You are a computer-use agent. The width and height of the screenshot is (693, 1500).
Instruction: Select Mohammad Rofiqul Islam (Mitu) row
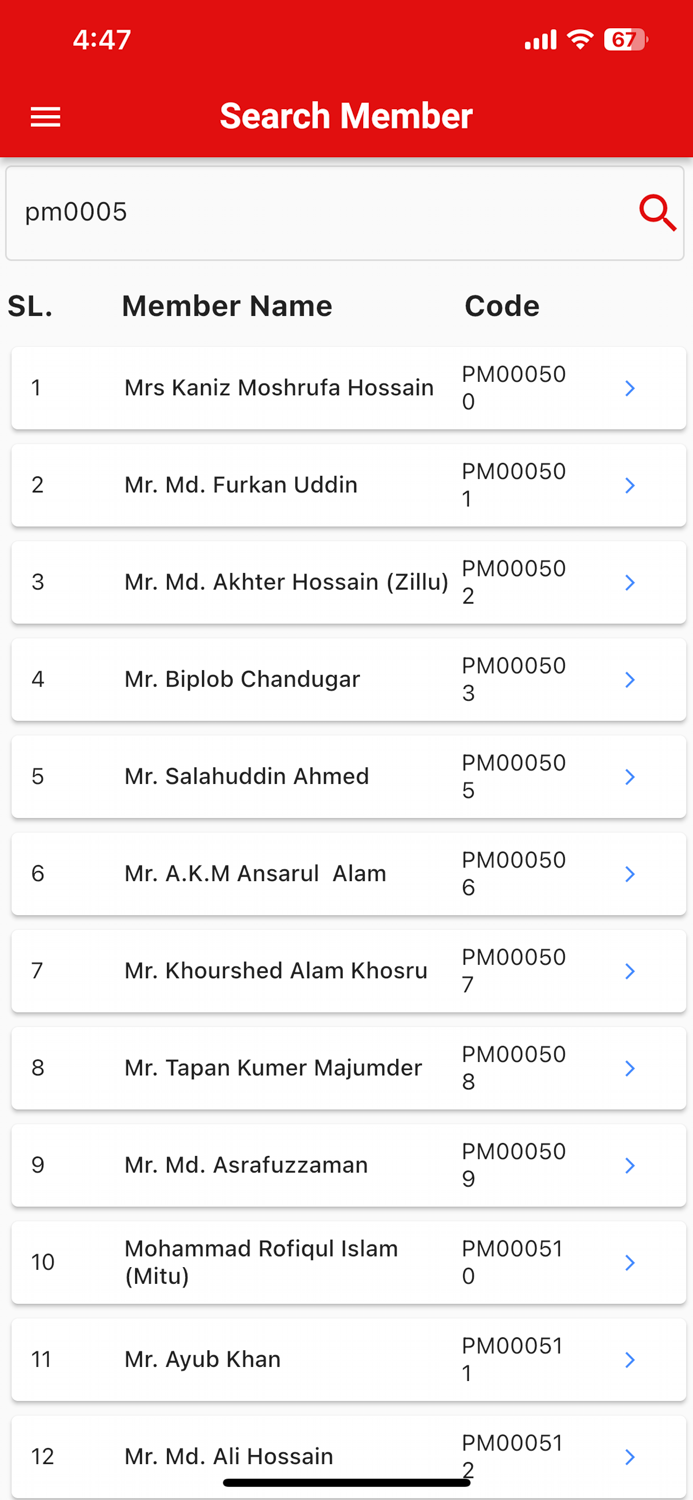(x=261, y=1262)
